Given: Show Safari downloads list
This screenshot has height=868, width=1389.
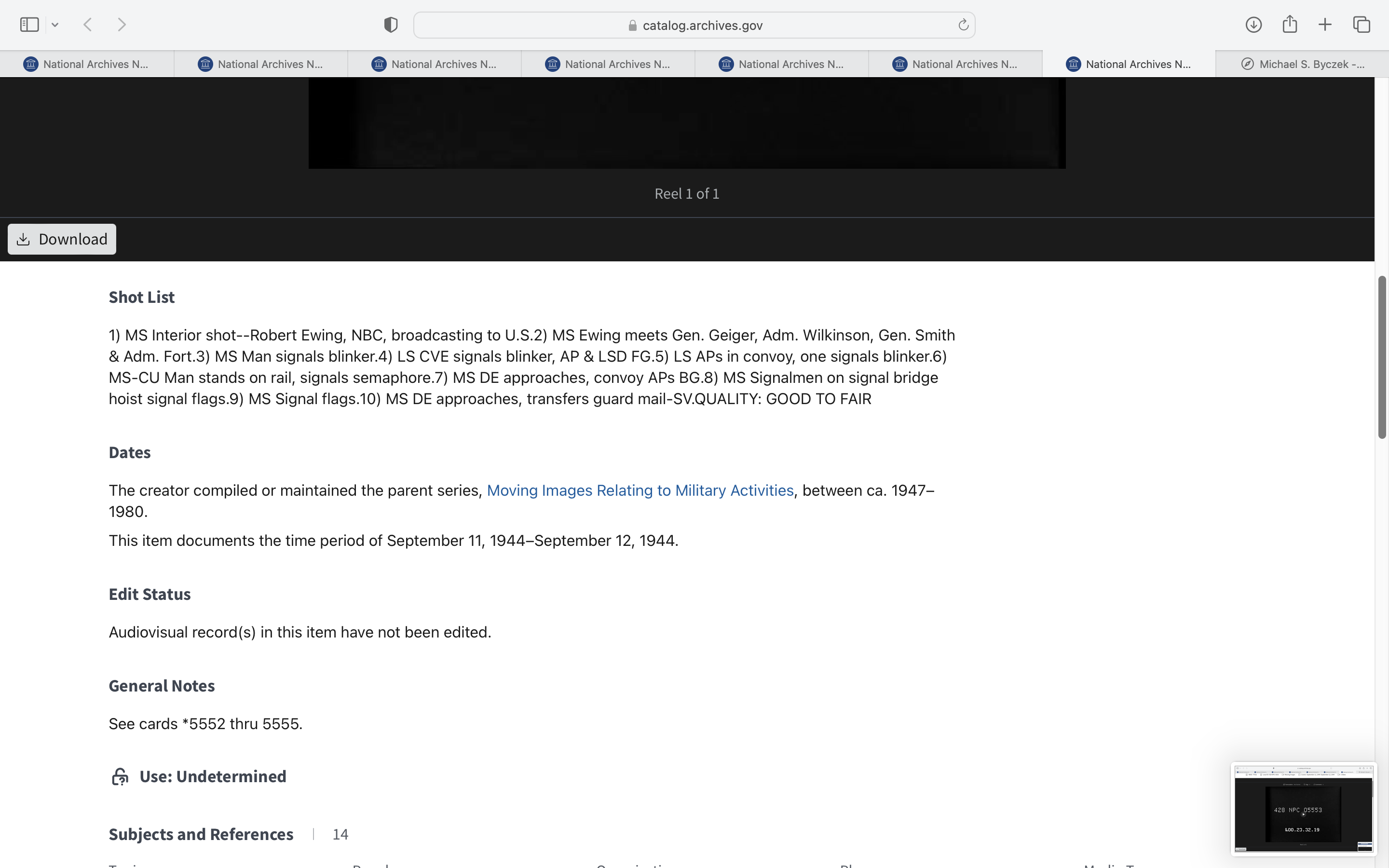Looking at the screenshot, I should tap(1253, 25).
